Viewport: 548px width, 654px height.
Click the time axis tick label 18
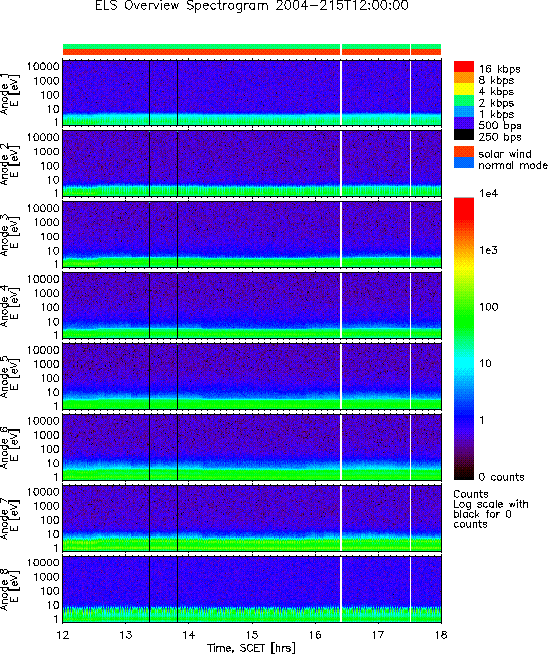[440, 635]
